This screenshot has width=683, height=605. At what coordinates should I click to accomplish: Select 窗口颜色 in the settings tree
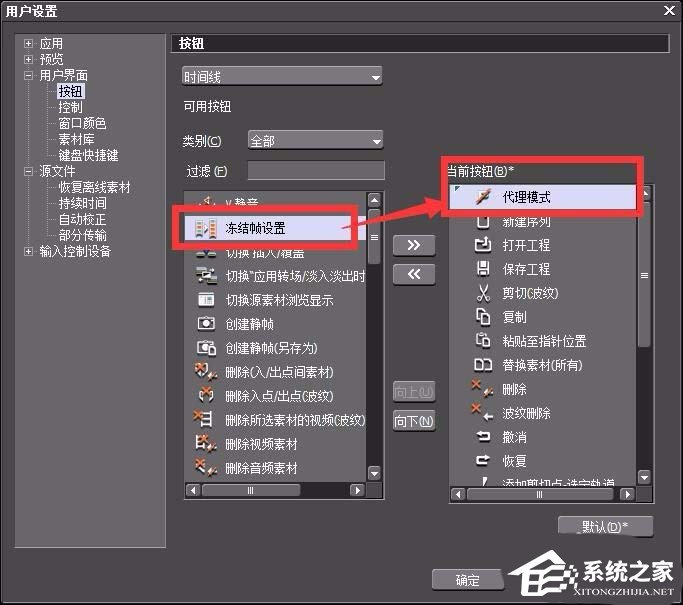point(82,123)
